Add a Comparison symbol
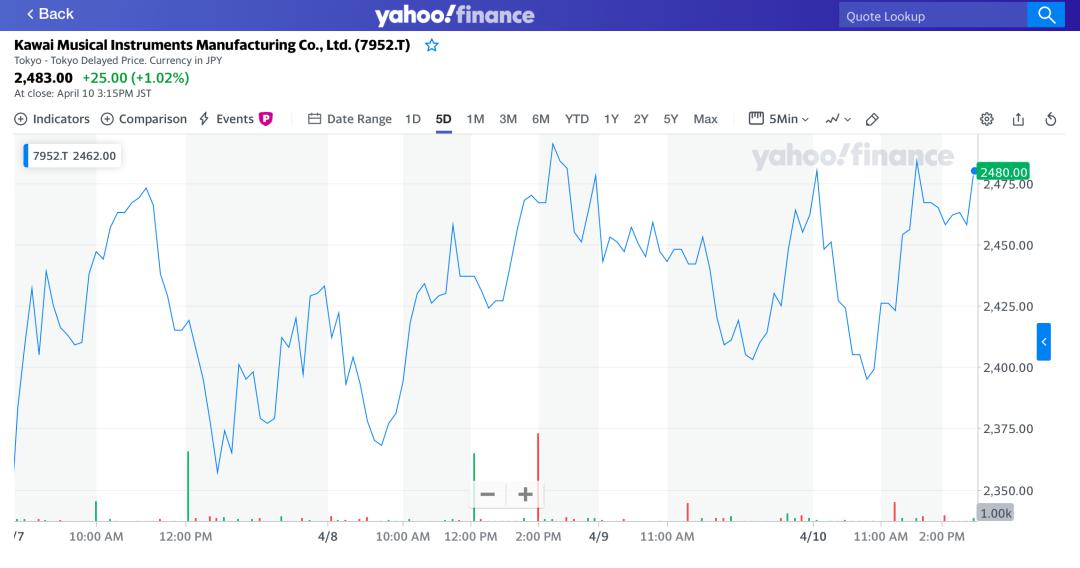1080x568 pixels. pos(144,119)
